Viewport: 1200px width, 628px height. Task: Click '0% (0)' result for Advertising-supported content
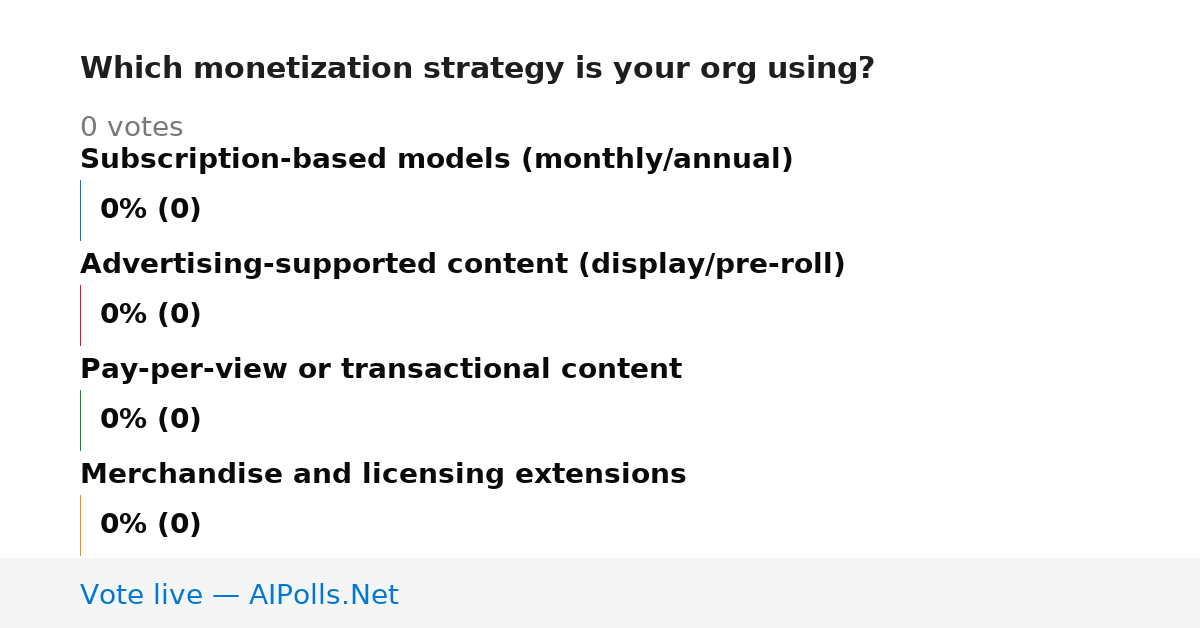pos(151,314)
